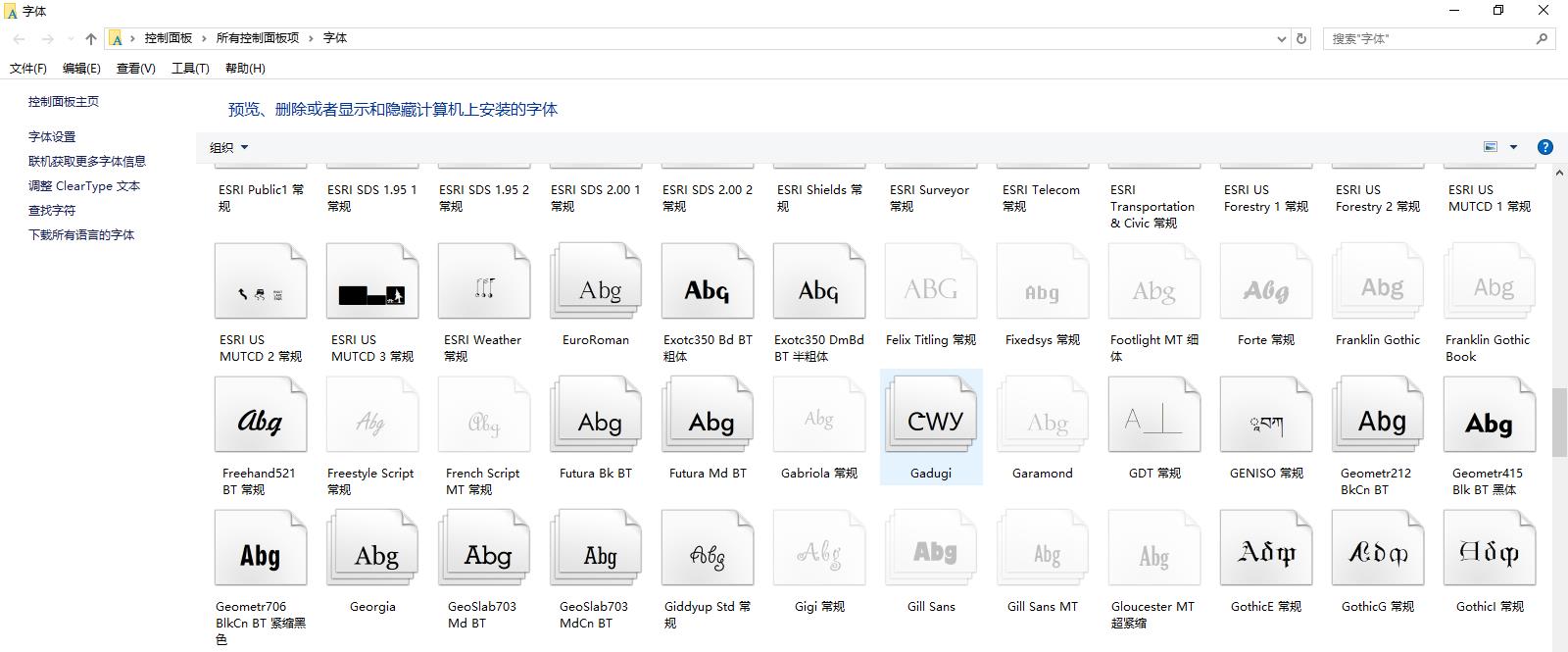Select the GENISO font icon

pos(1266,416)
